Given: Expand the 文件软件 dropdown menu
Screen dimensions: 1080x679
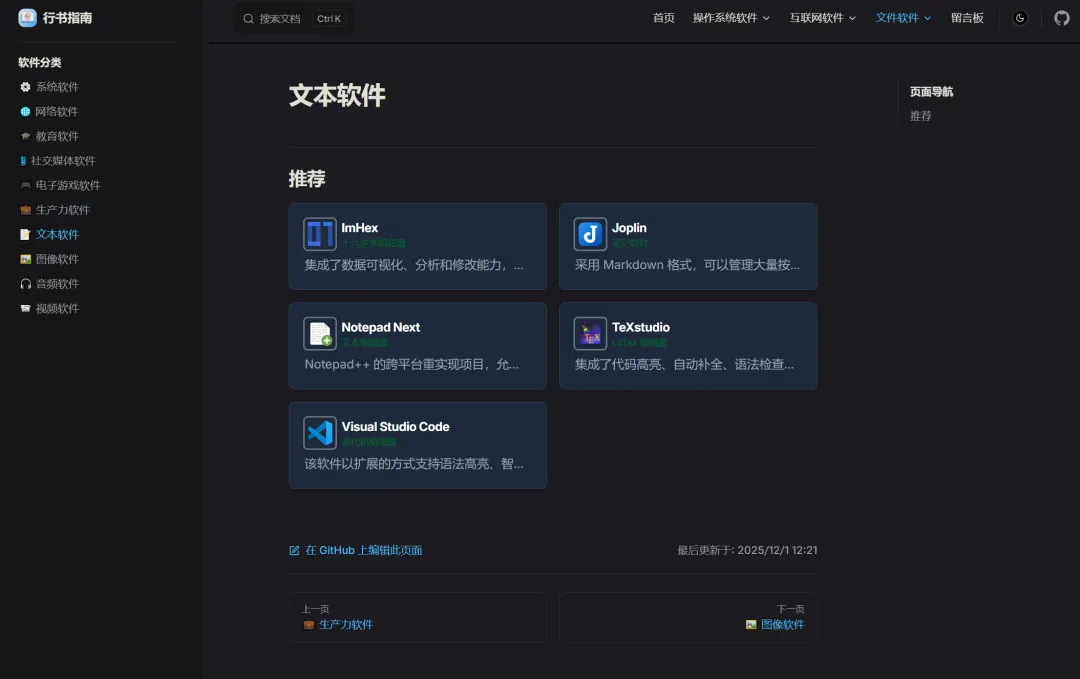Looking at the screenshot, I should [x=903, y=18].
